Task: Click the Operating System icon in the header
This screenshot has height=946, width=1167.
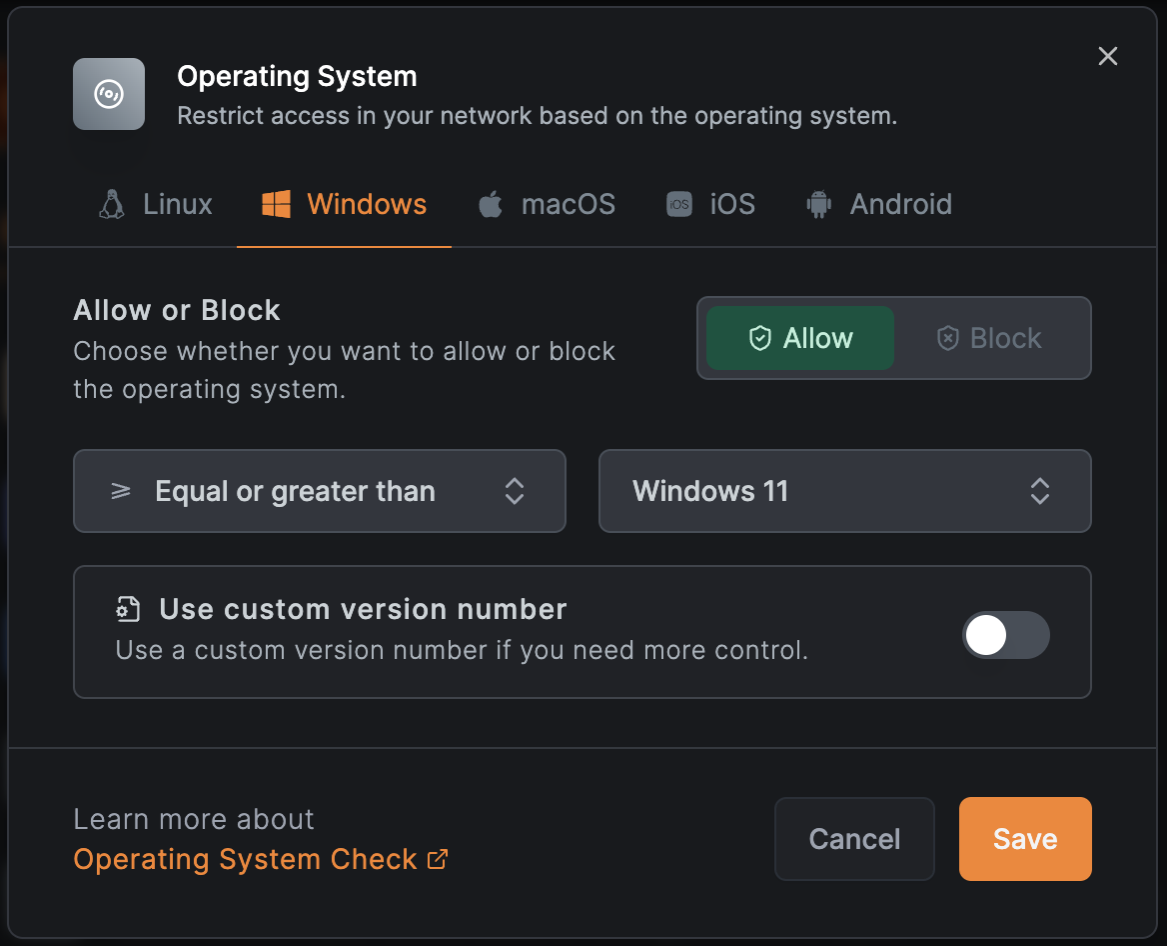Action: click(x=108, y=94)
